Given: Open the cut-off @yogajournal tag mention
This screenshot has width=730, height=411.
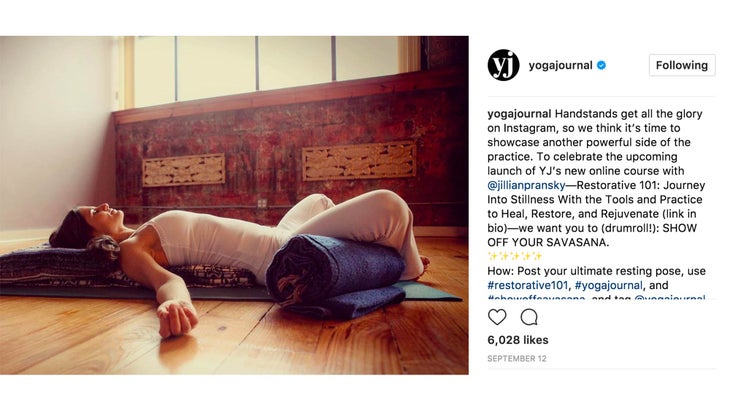Looking at the screenshot, I should click(x=669, y=297).
